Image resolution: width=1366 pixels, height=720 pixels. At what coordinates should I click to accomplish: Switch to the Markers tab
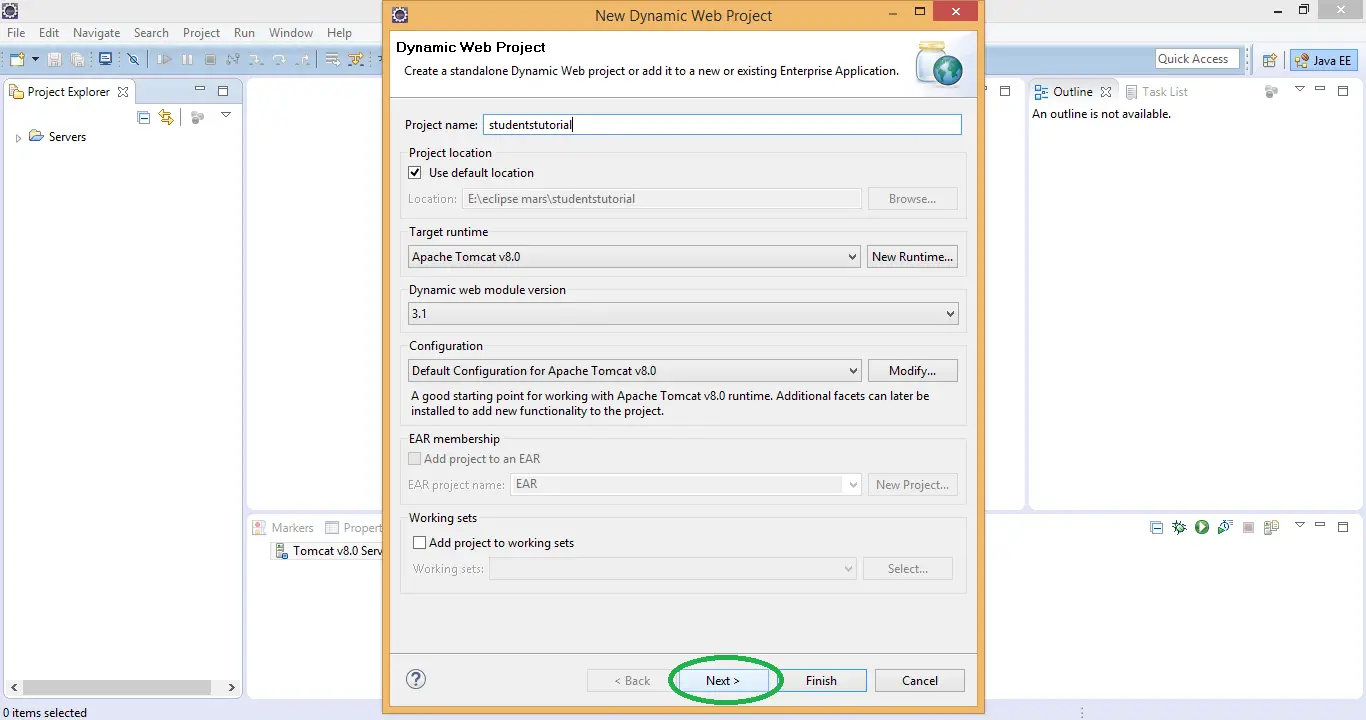tap(283, 528)
